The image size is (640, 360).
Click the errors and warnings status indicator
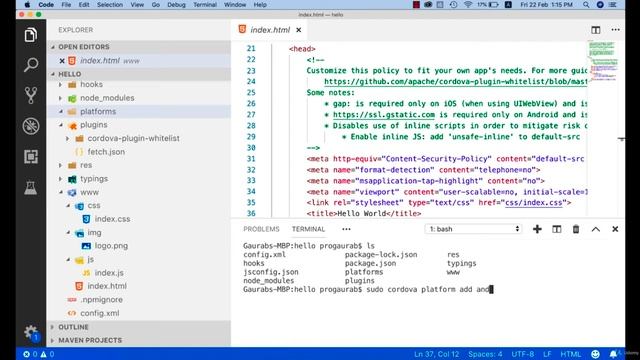click(x=39, y=354)
